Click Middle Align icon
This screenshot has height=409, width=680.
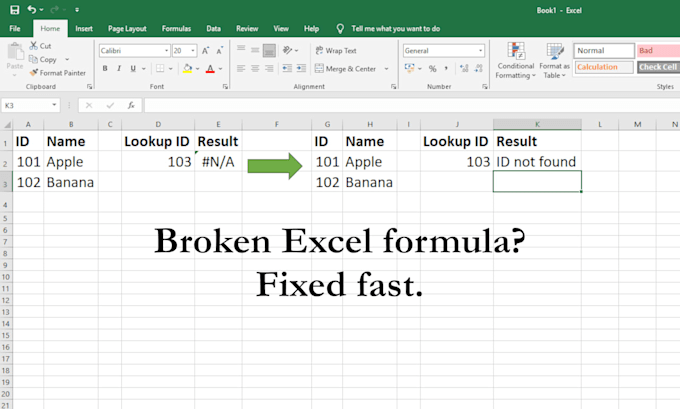255,50
